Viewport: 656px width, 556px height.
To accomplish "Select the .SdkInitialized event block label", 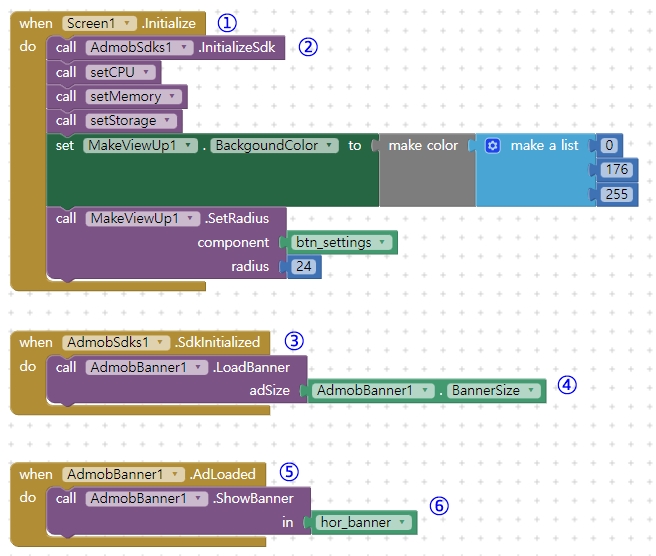I will coord(217,342).
